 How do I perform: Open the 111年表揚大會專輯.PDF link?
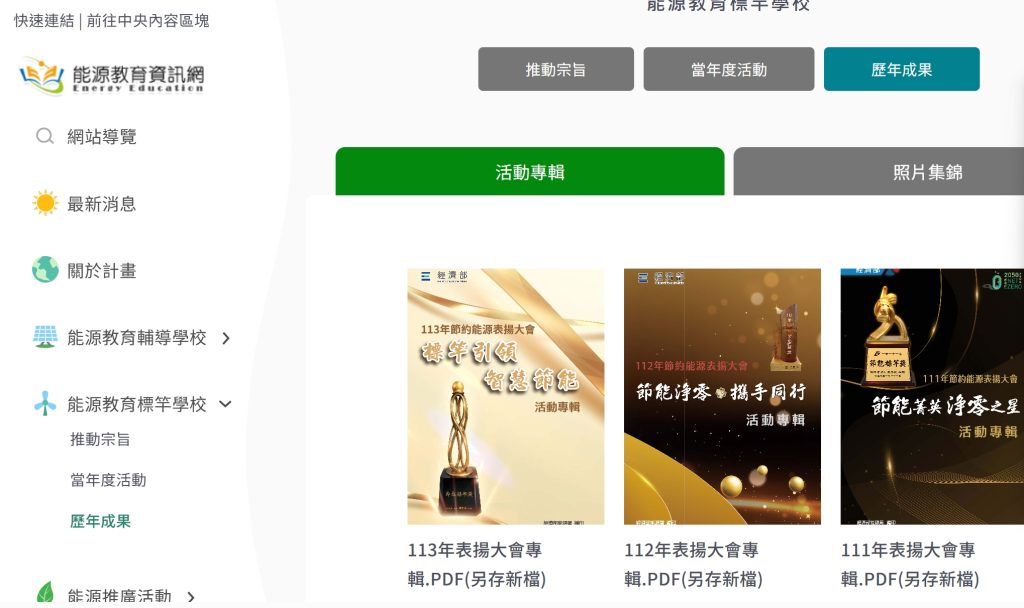coord(910,564)
